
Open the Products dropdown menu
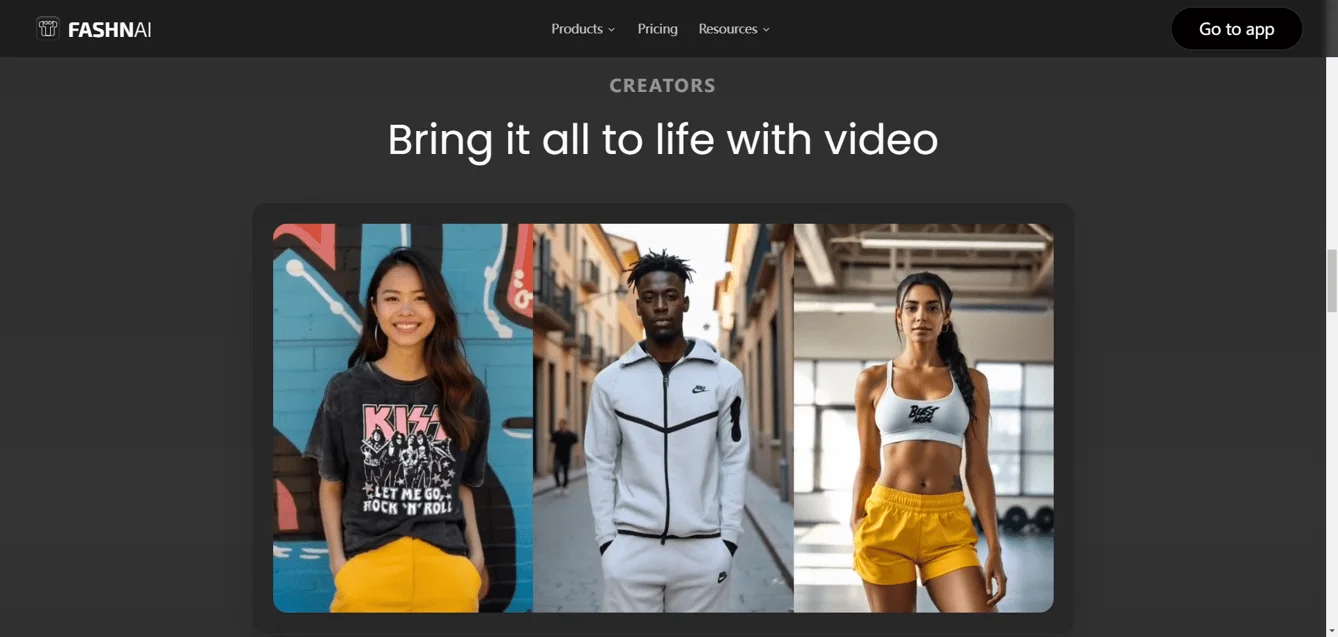click(583, 29)
